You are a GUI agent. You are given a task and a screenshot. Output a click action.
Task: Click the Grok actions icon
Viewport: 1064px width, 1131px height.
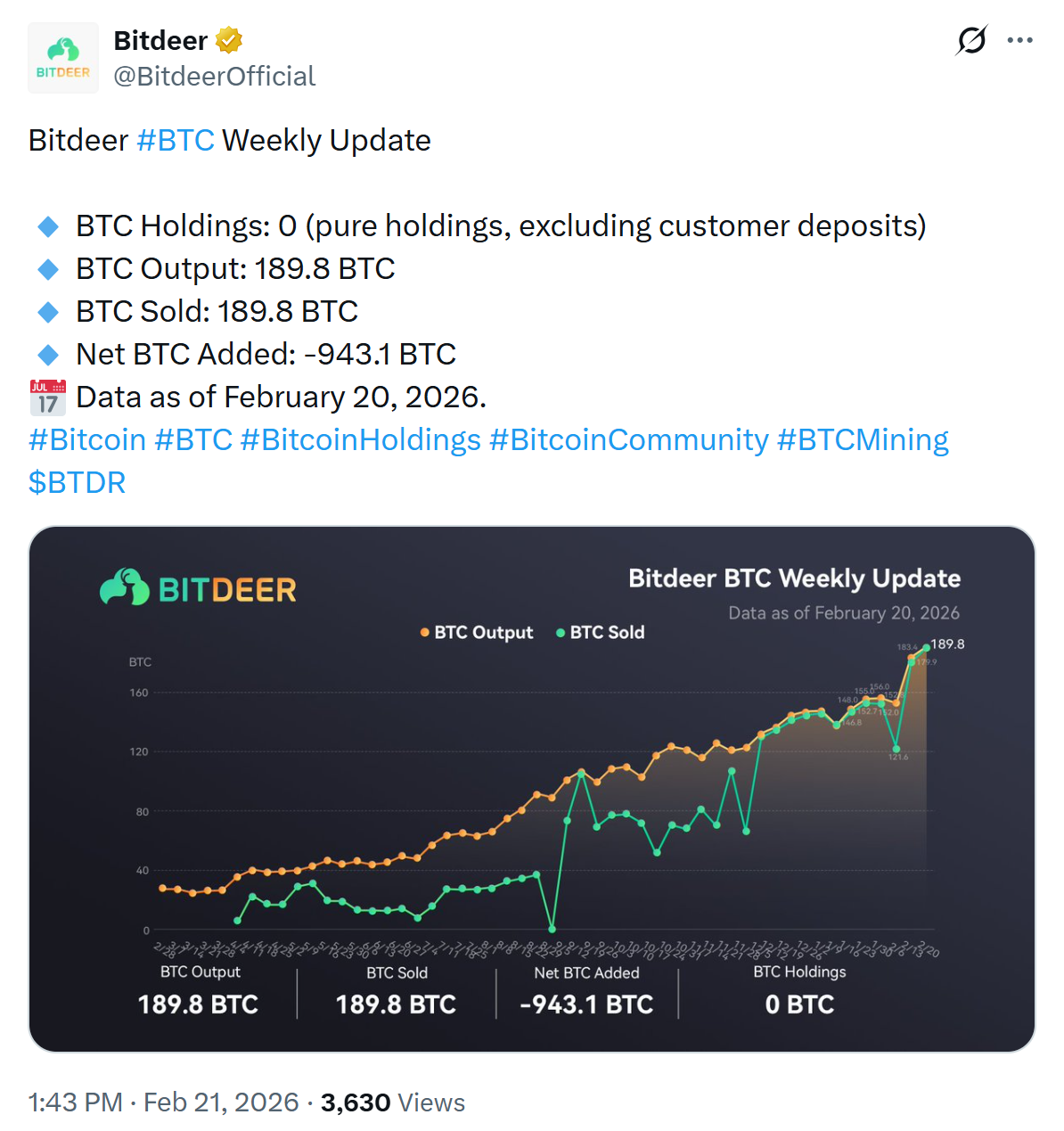pos(972,40)
